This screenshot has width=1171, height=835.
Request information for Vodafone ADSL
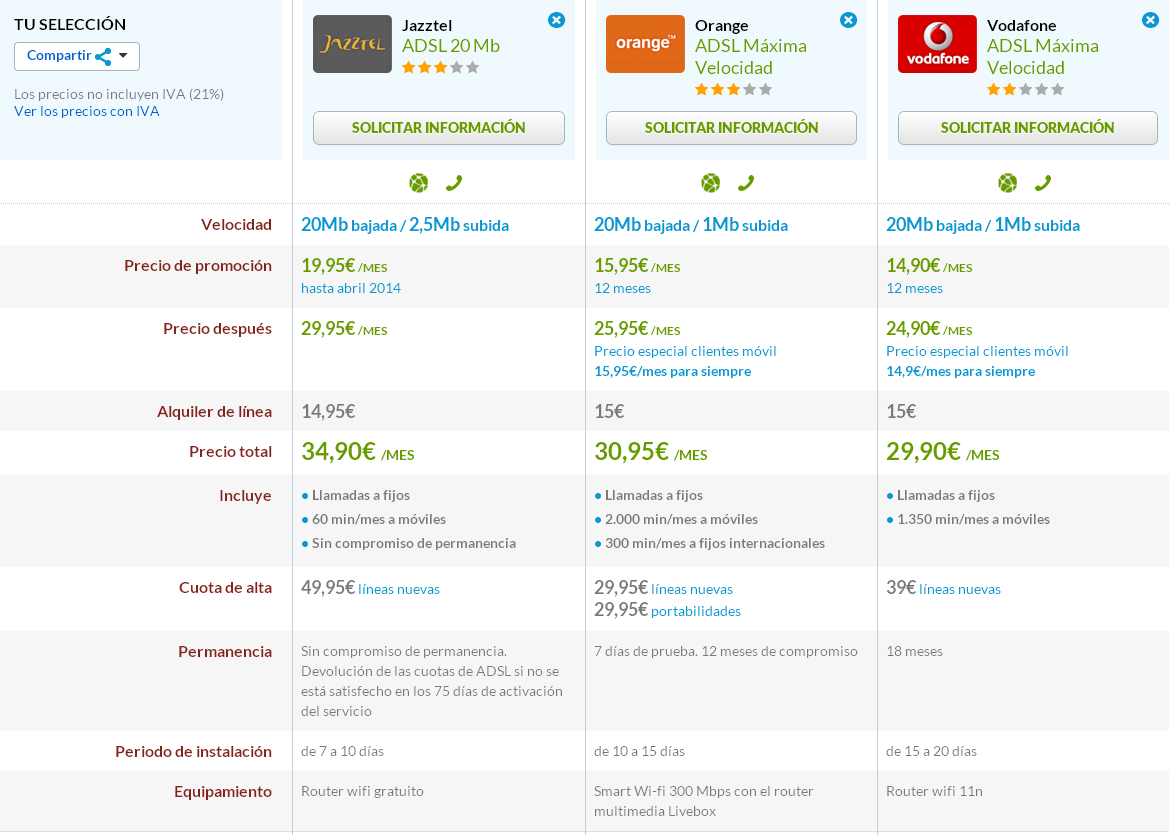(x=1028, y=128)
